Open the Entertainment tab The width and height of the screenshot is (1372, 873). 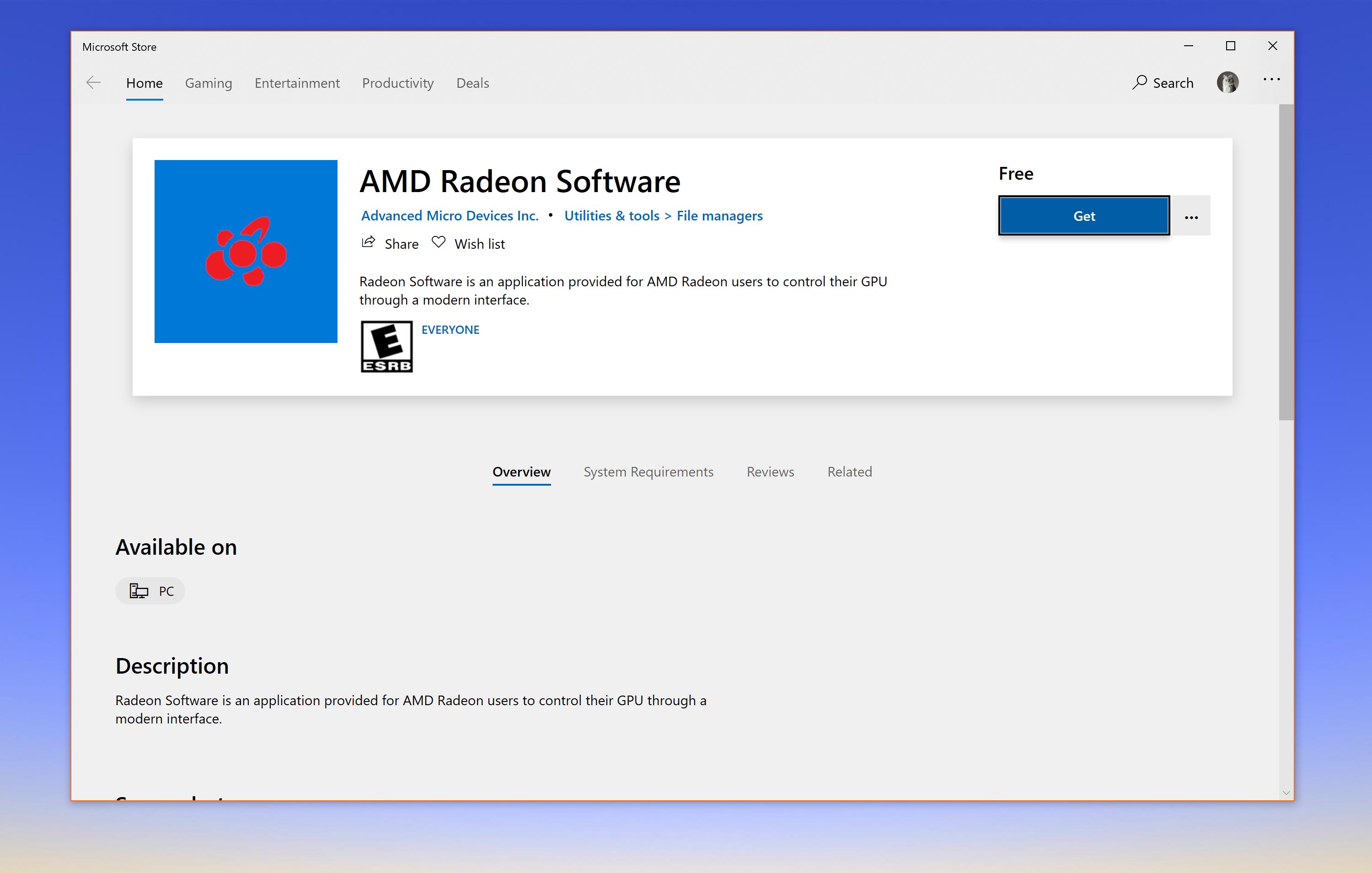[x=297, y=83]
